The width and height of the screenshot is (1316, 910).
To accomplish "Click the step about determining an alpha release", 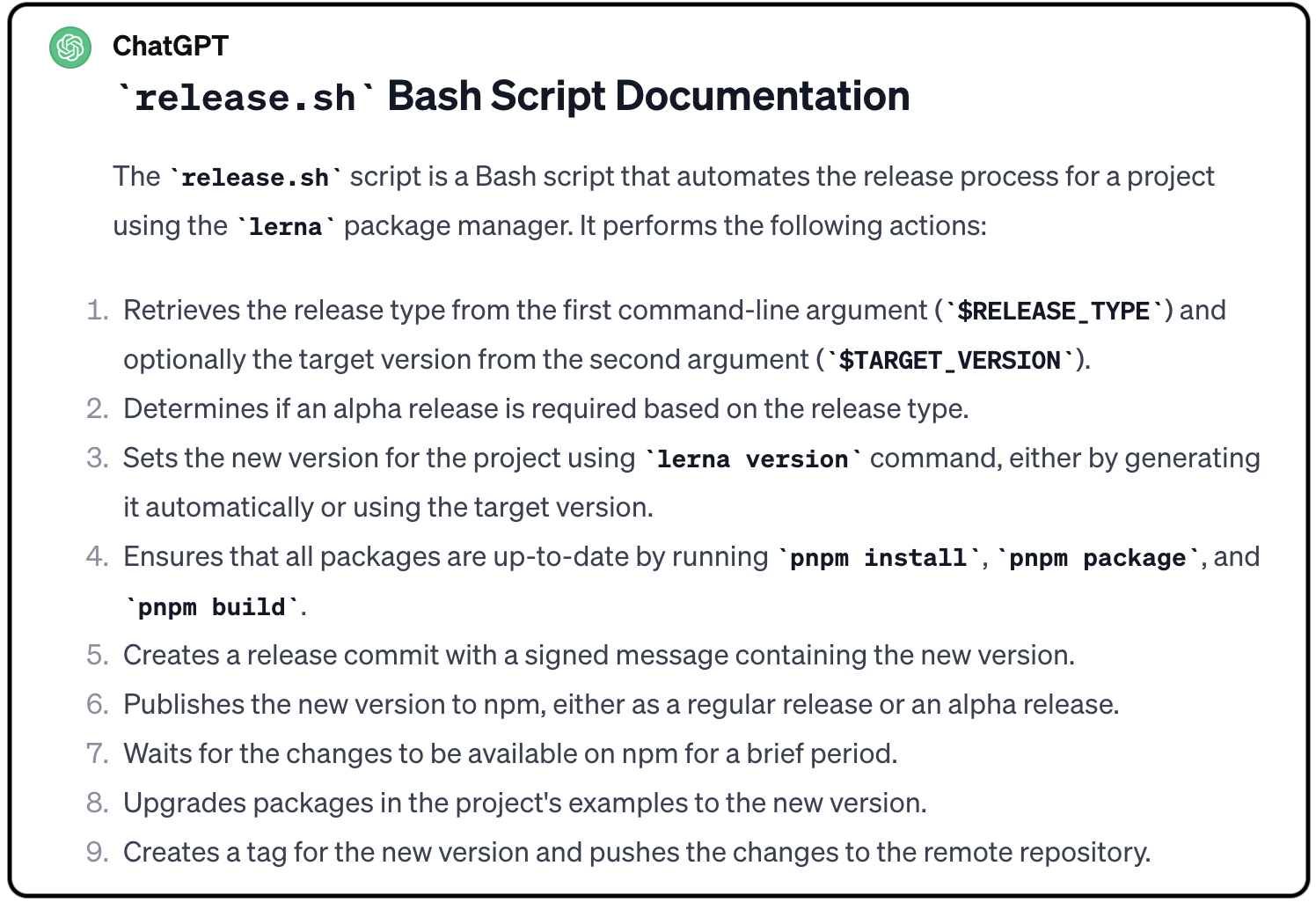I will pyautogui.click(x=545, y=409).
